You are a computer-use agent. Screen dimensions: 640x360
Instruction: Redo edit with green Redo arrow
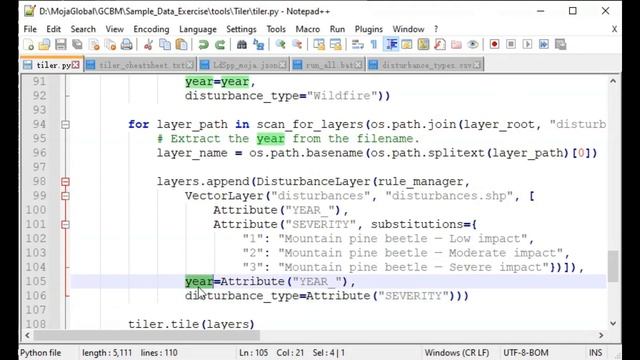click(x=220, y=44)
